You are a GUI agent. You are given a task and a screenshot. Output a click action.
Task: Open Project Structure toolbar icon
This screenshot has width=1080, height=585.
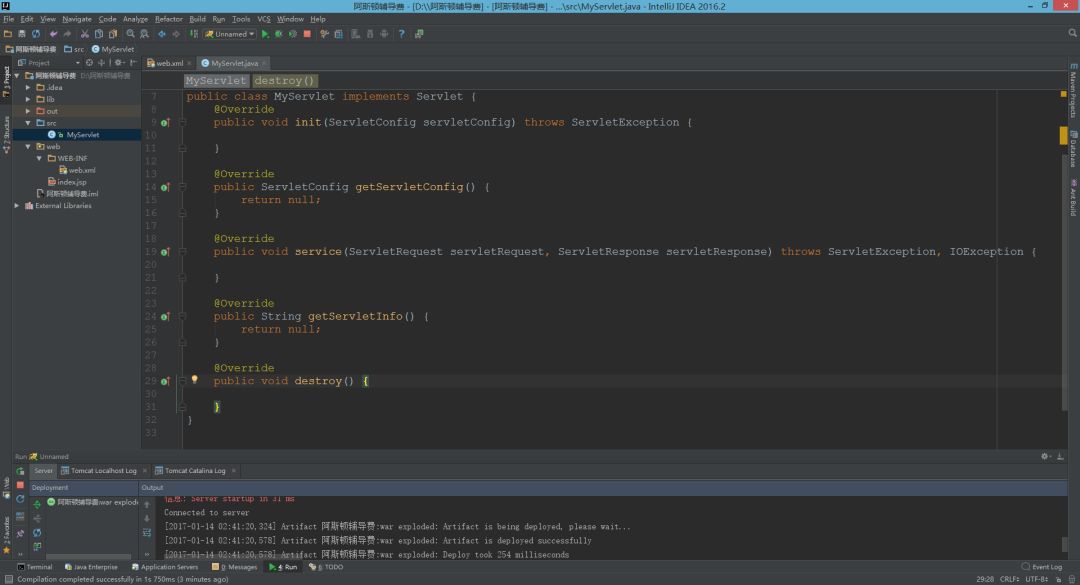click(338, 34)
